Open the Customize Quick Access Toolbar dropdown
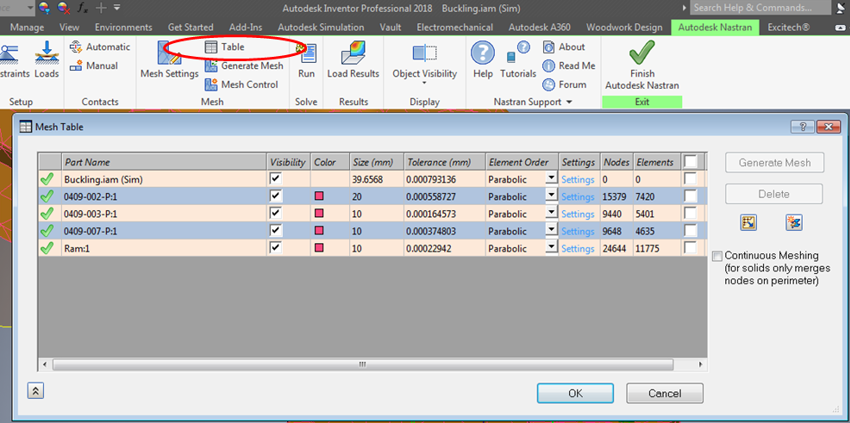The image size is (850, 423). click(117, 8)
